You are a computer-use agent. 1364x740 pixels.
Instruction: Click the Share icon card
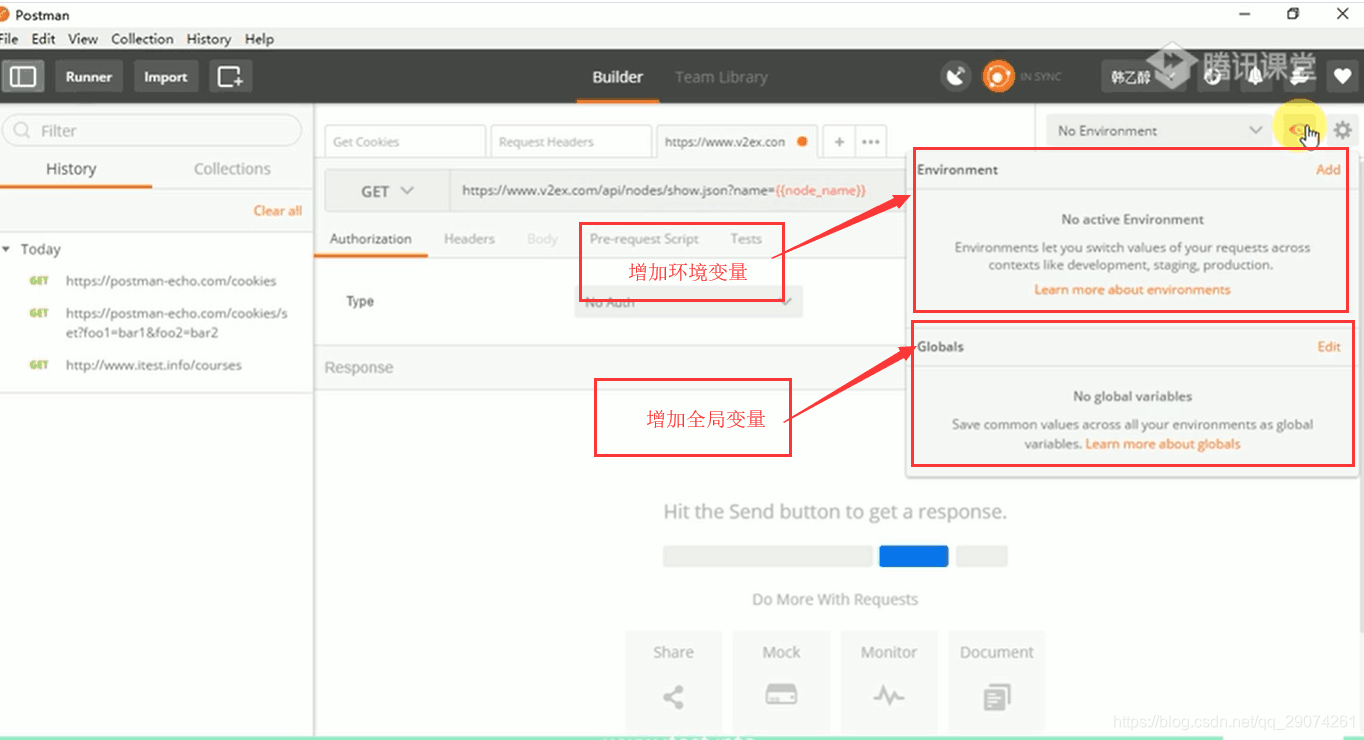[x=673, y=680]
